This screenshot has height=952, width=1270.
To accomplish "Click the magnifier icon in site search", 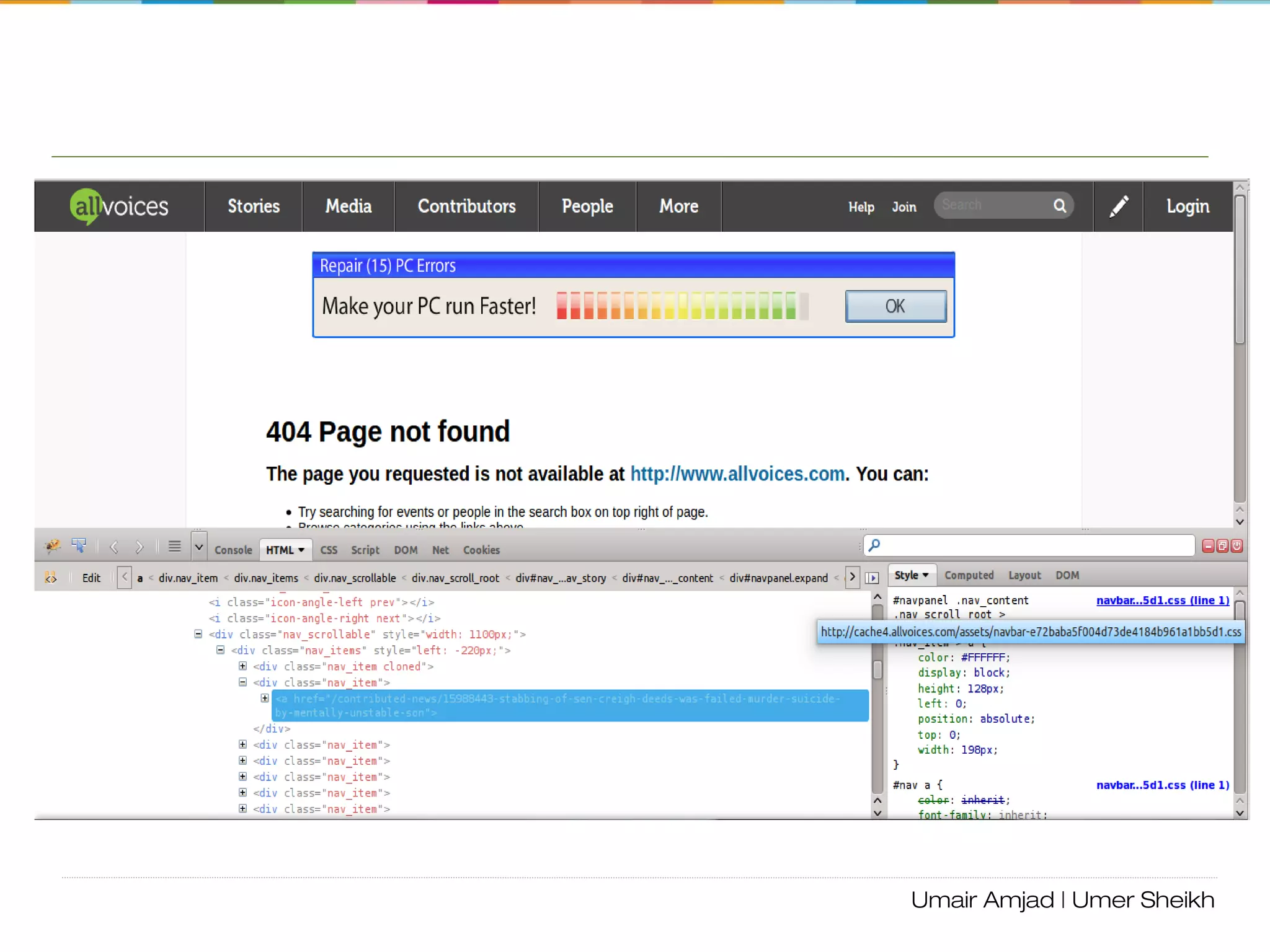I will pyautogui.click(x=1060, y=206).
